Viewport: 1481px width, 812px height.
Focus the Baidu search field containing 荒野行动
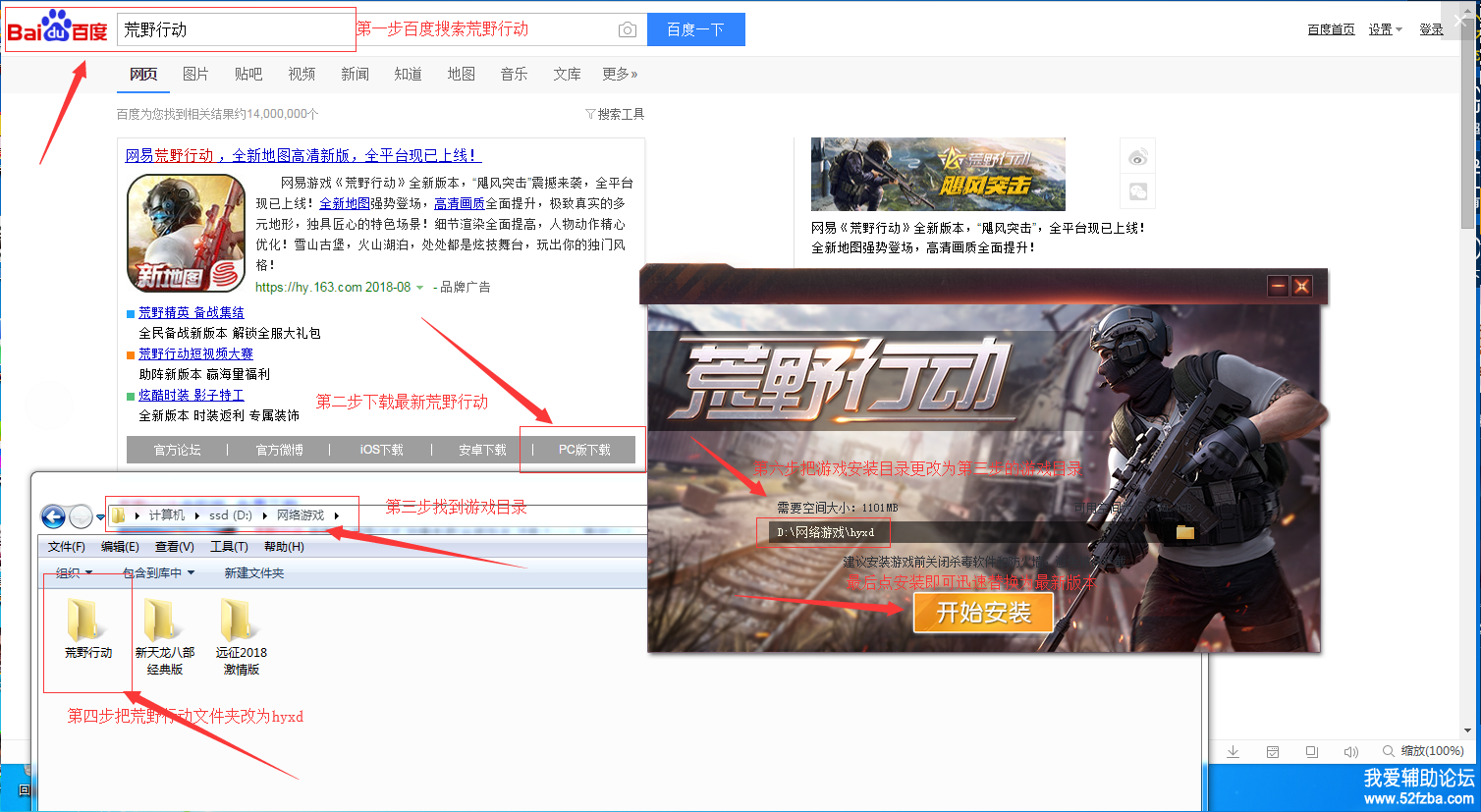[363, 29]
